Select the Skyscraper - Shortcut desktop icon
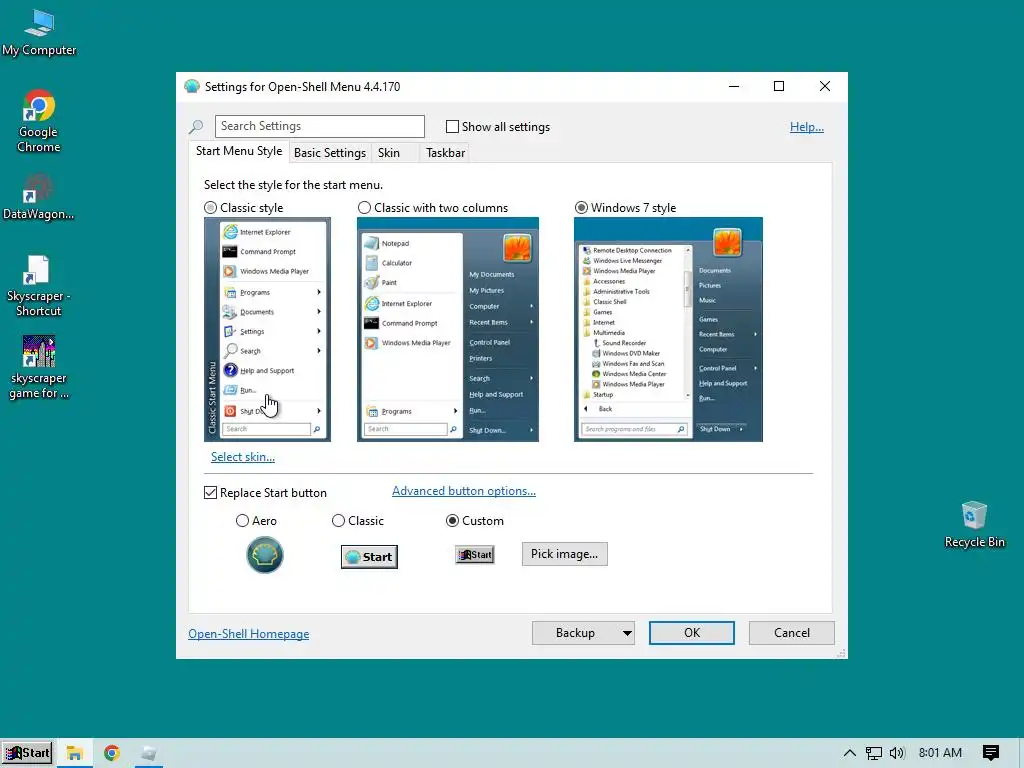 pyautogui.click(x=38, y=285)
